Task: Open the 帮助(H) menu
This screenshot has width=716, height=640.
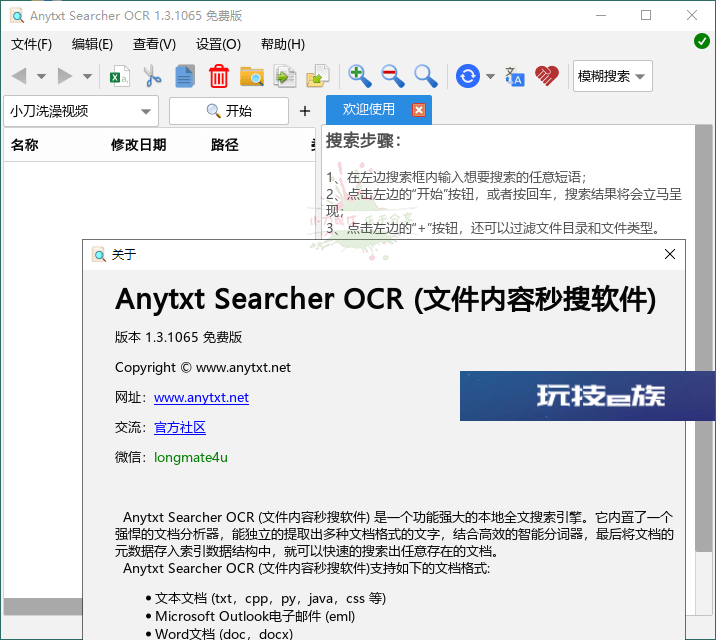Action: coord(283,44)
